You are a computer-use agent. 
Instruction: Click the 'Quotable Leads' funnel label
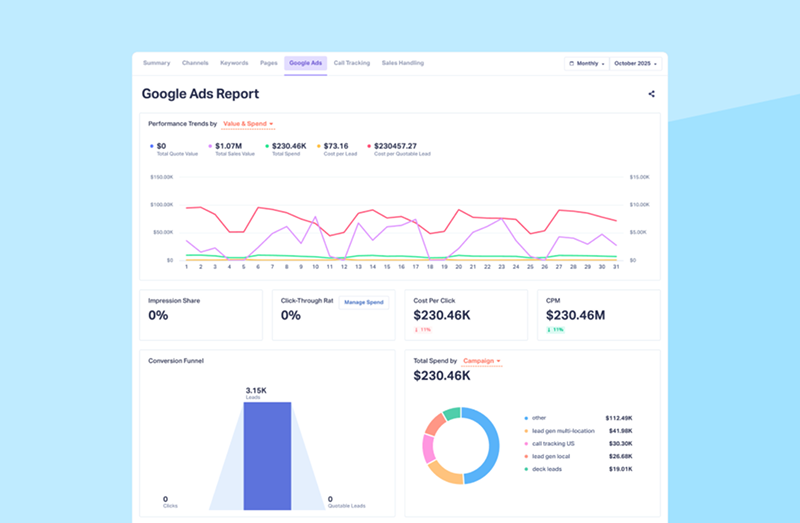346,506
